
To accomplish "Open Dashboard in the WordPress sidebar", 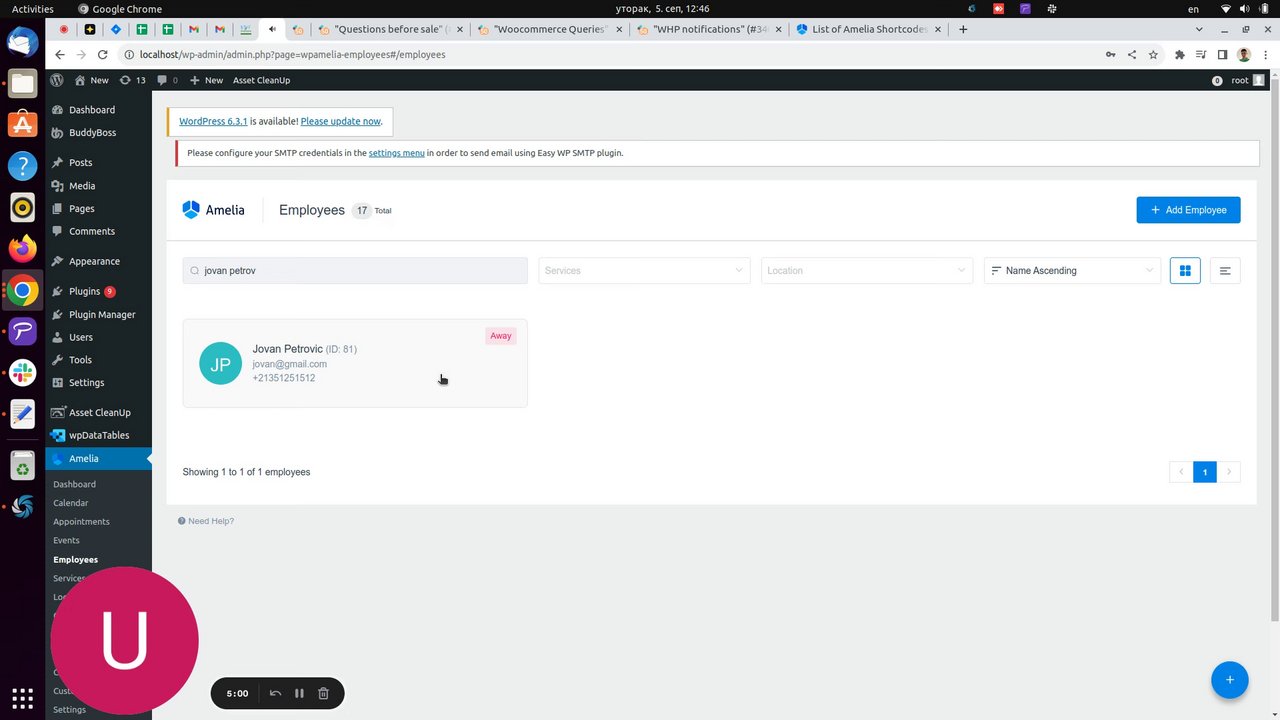I will [x=92, y=110].
